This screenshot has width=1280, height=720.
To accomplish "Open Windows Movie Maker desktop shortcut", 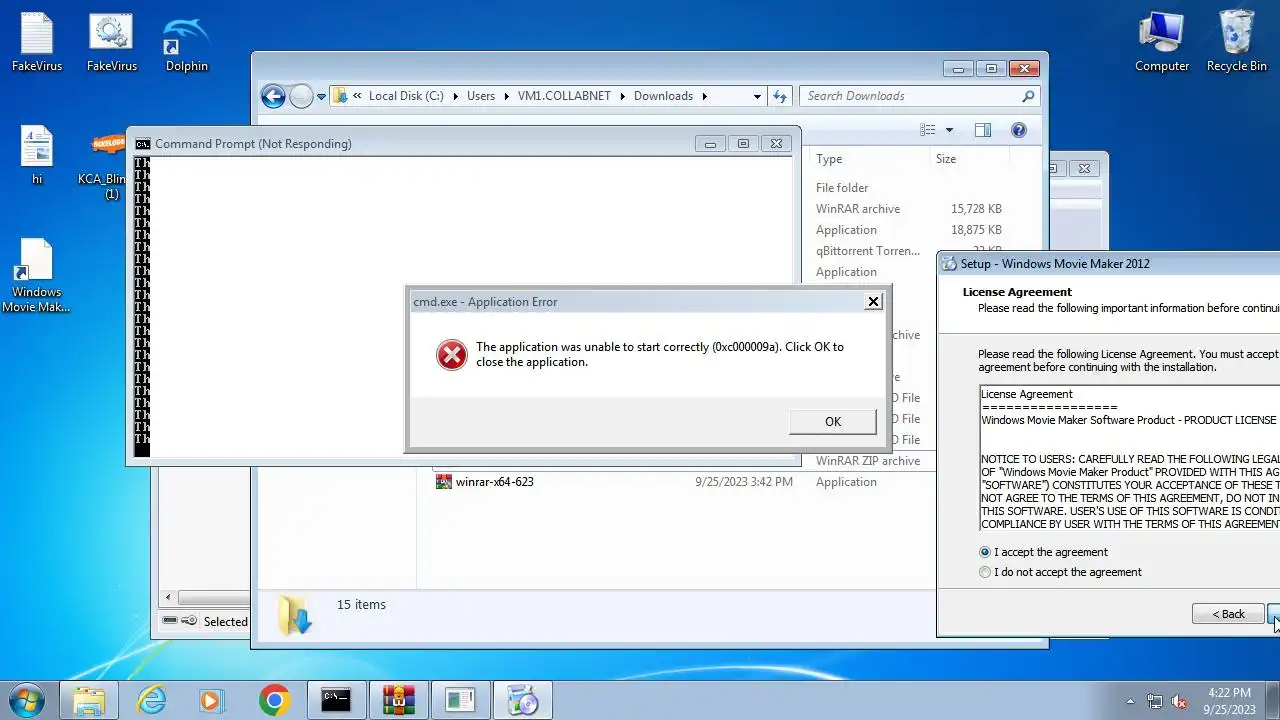I will click(36, 276).
